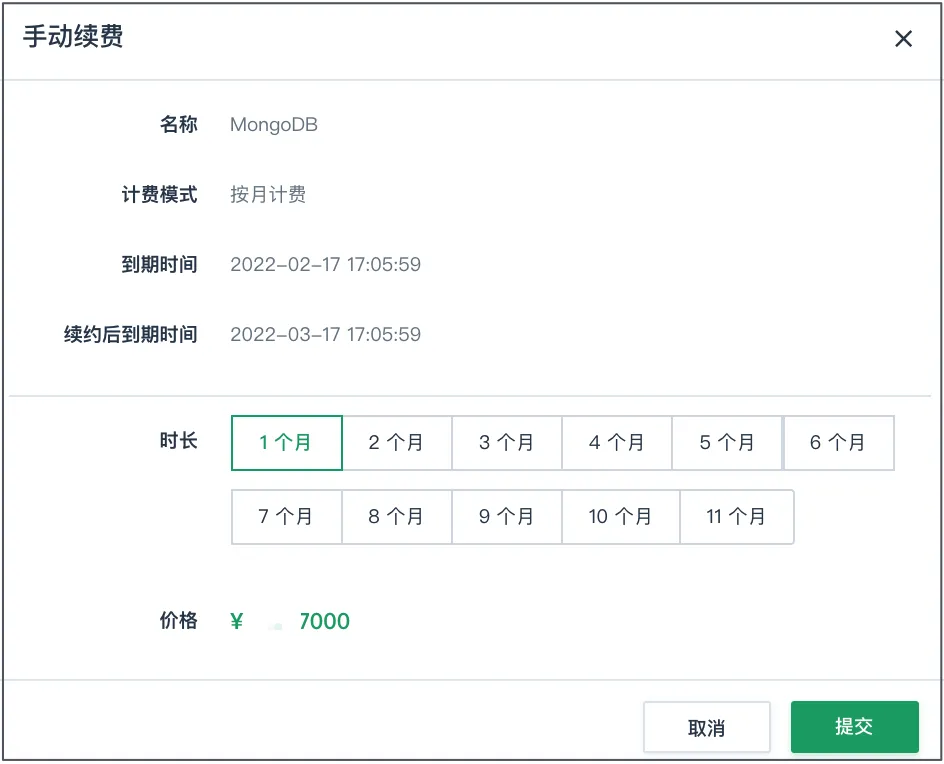
Task: Choose the 9 个月 duration button
Action: (x=507, y=517)
